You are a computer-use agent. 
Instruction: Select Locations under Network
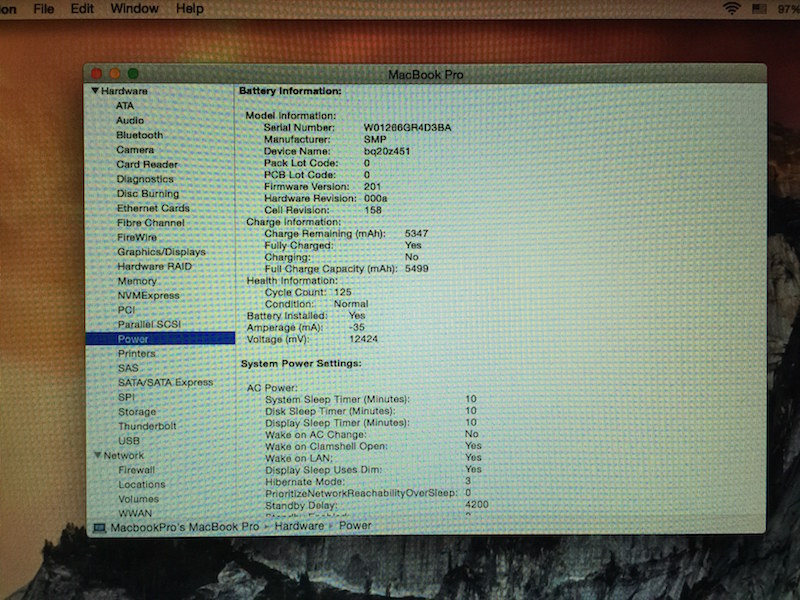click(142, 484)
